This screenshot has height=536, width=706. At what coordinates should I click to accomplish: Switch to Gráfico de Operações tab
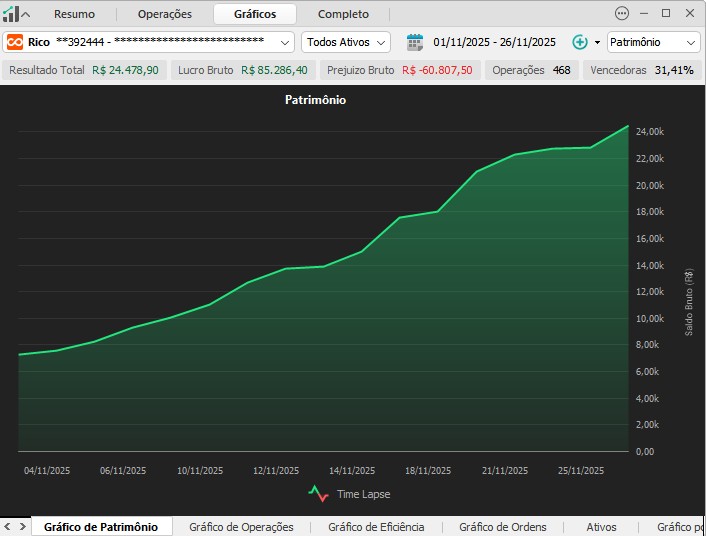(241, 527)
